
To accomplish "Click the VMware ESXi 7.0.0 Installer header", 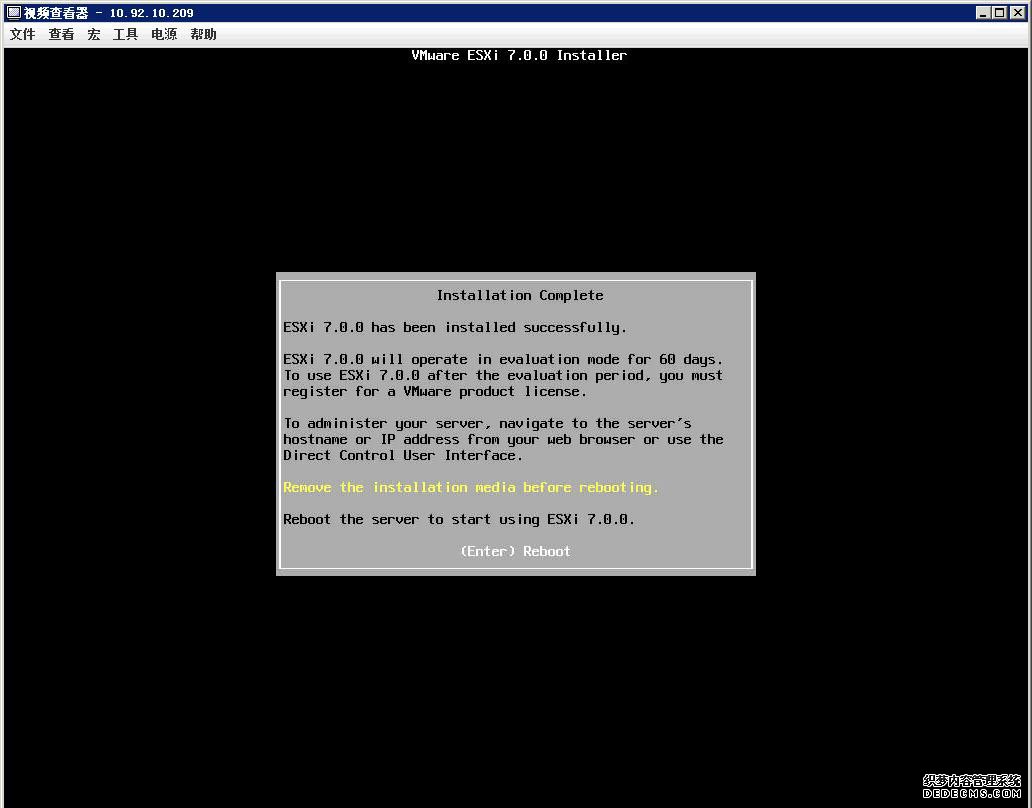I will (519, 55).
